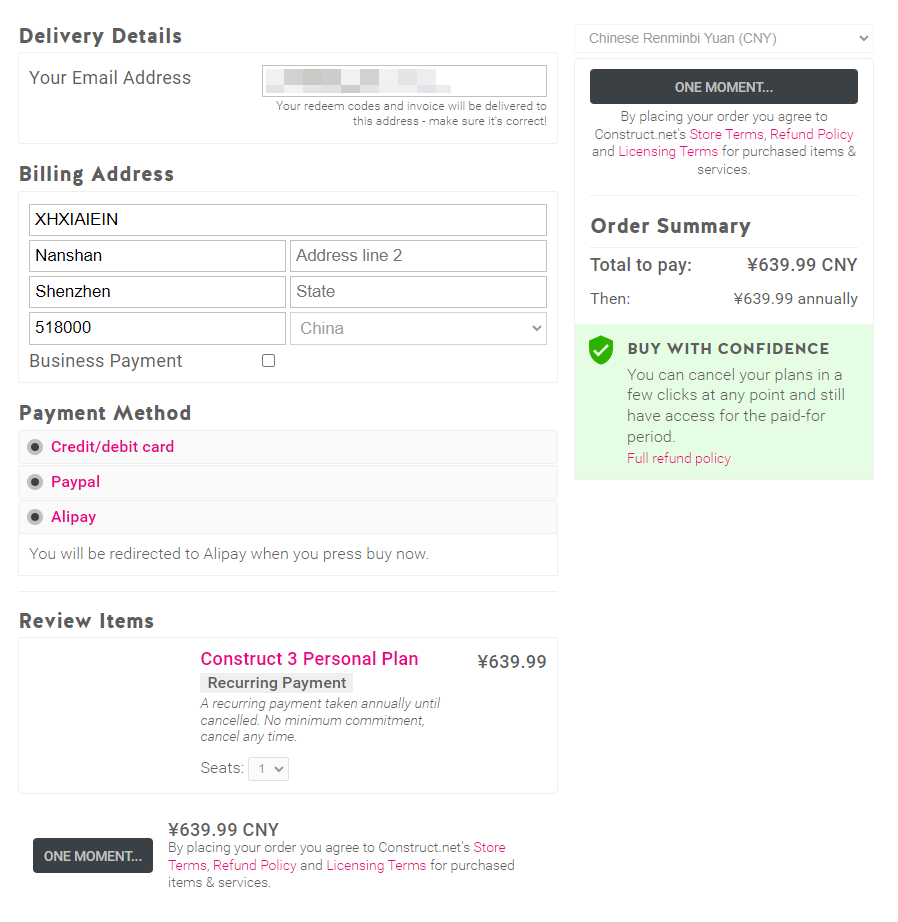
Task: Open the currency dropdown showing Chinese Renminbi Yuan
Action: pyautogui.click(x=723, y=38)
